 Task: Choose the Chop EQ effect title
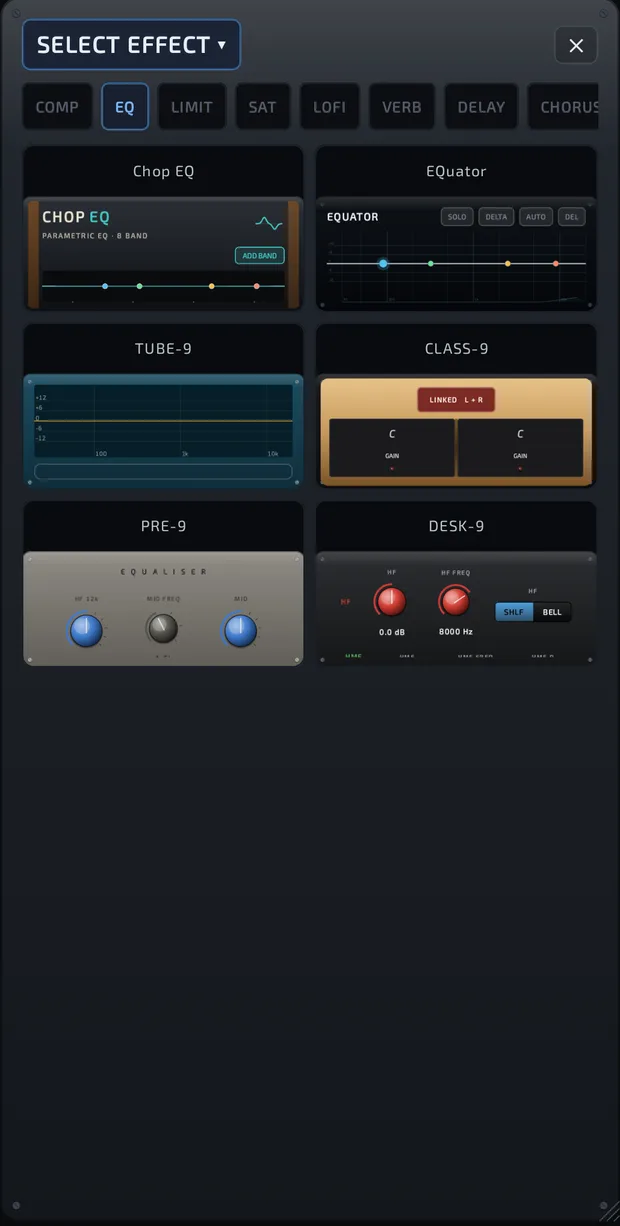point(163,171)
